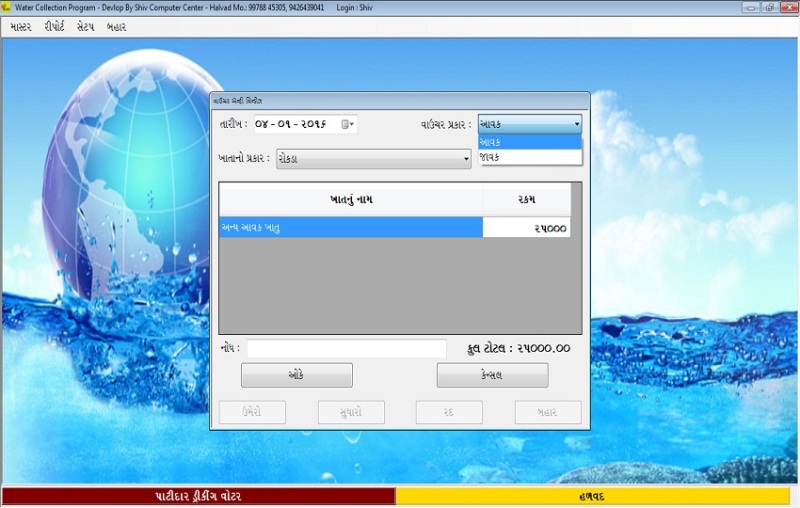Maximize the application window
Screen dimensions: 800x508
click(769, 7)
